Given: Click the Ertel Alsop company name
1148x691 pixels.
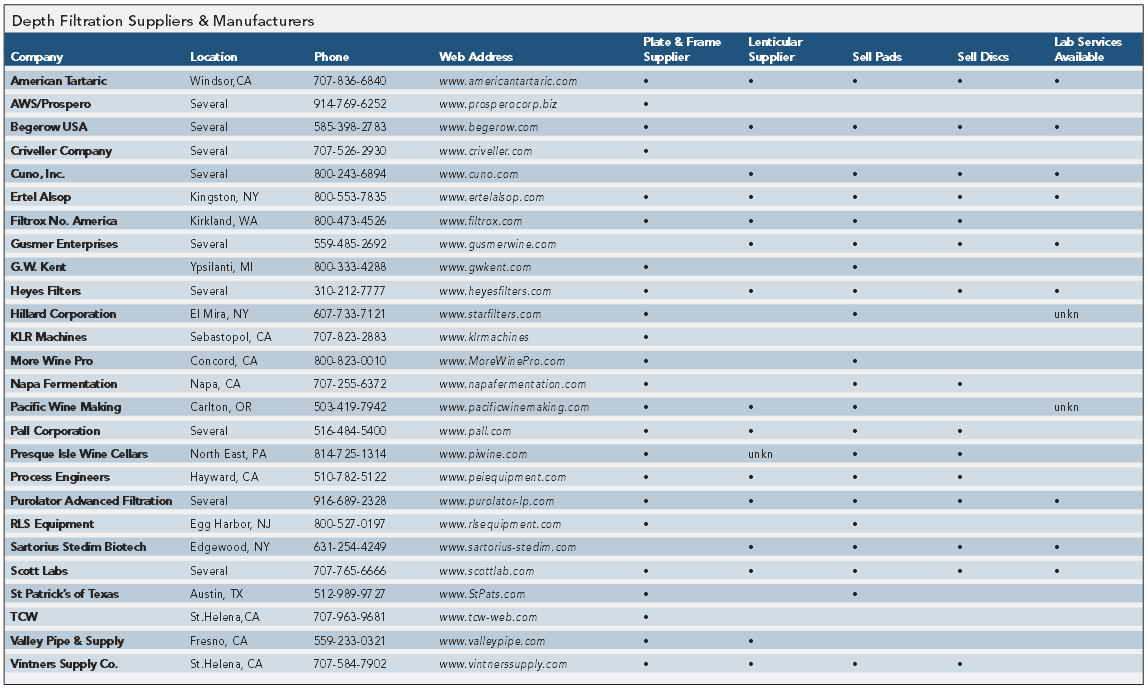Looking at the screenshot, I should (x=40, y=198).
